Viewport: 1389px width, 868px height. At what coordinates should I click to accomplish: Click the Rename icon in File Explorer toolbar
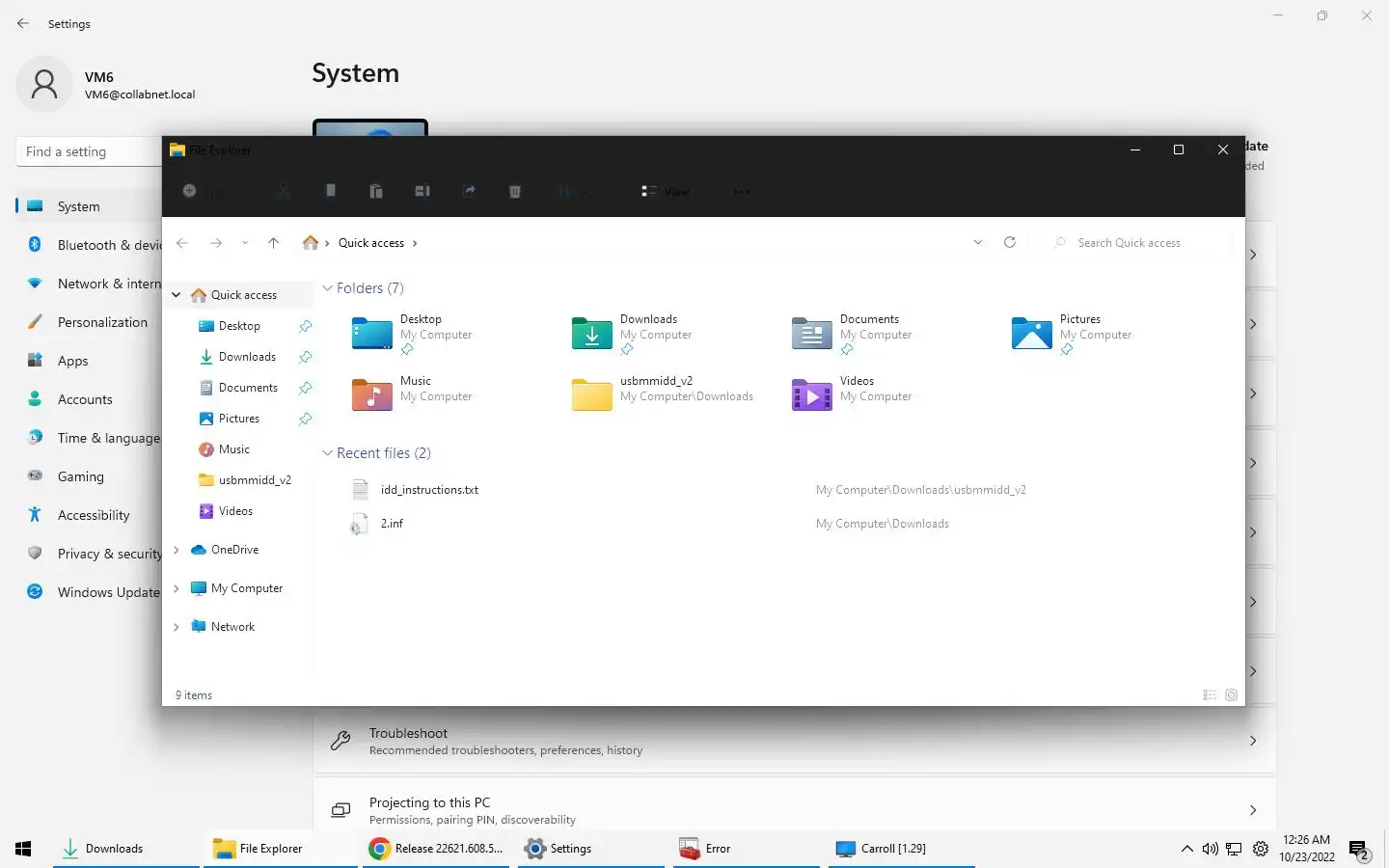422,191
